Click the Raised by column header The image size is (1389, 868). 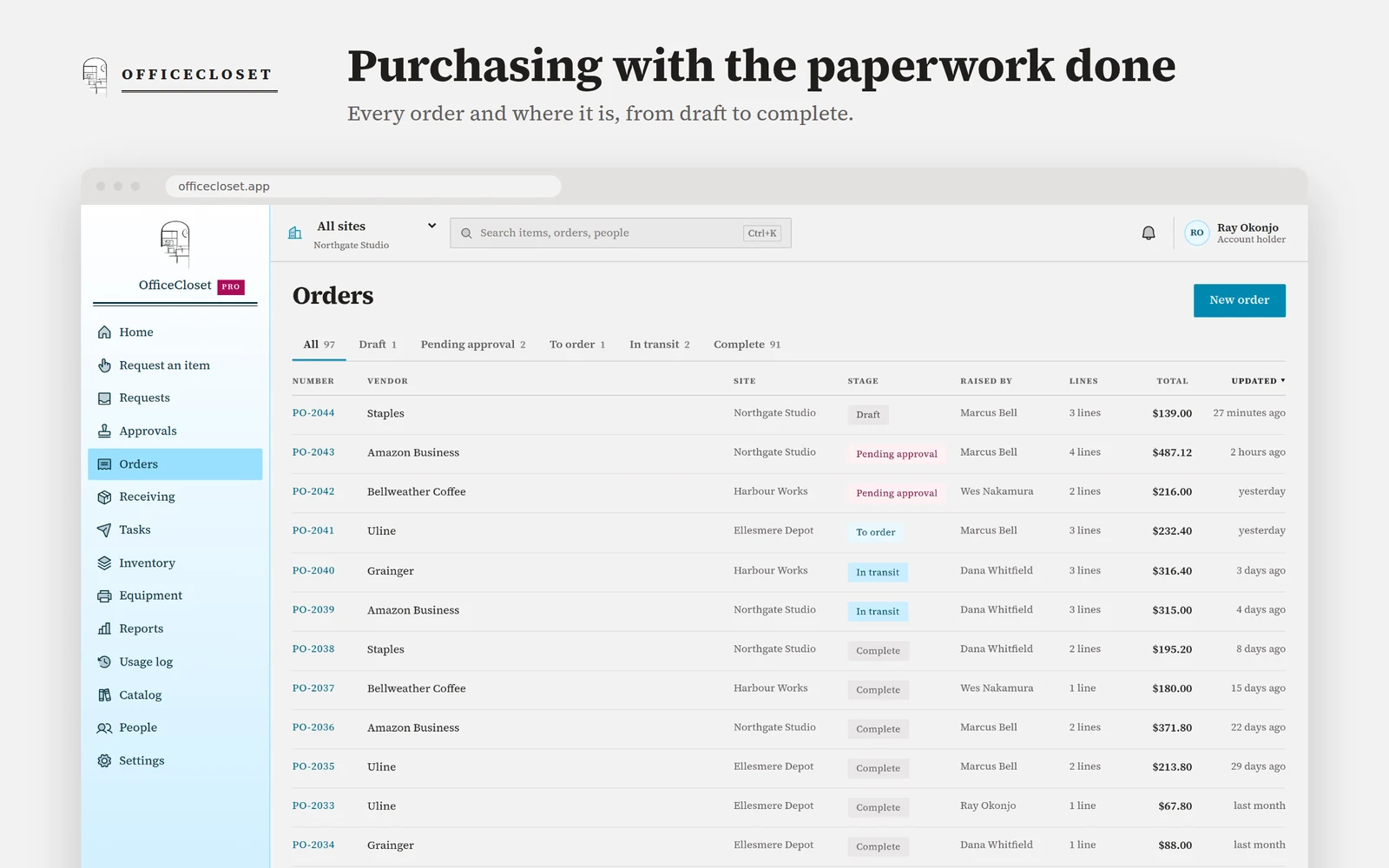tap(986, 381)
